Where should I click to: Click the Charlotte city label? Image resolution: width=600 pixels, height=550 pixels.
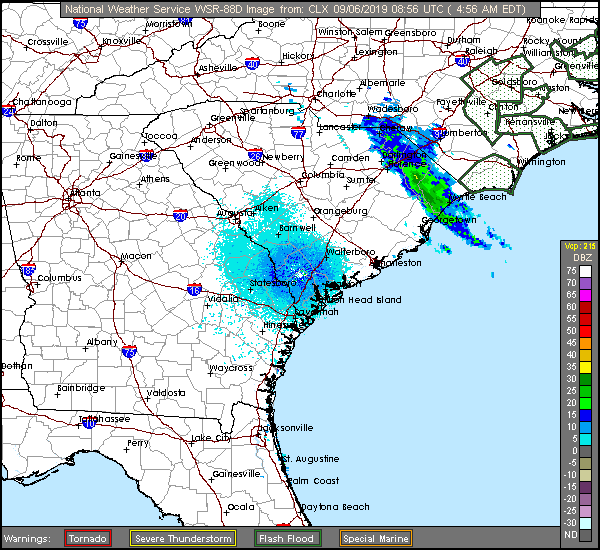[x=337, y=94]
